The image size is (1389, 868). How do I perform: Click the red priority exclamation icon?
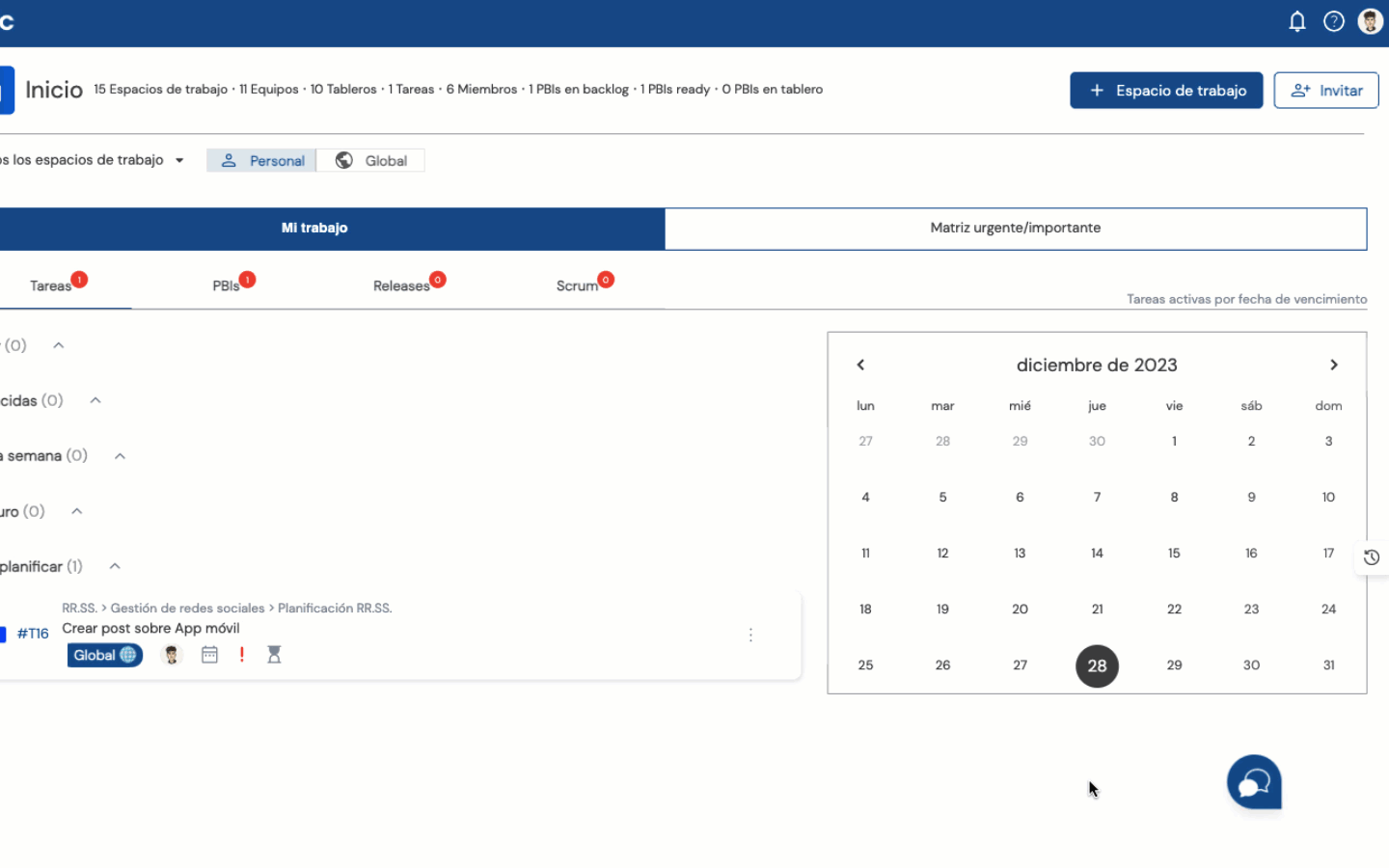241,655
